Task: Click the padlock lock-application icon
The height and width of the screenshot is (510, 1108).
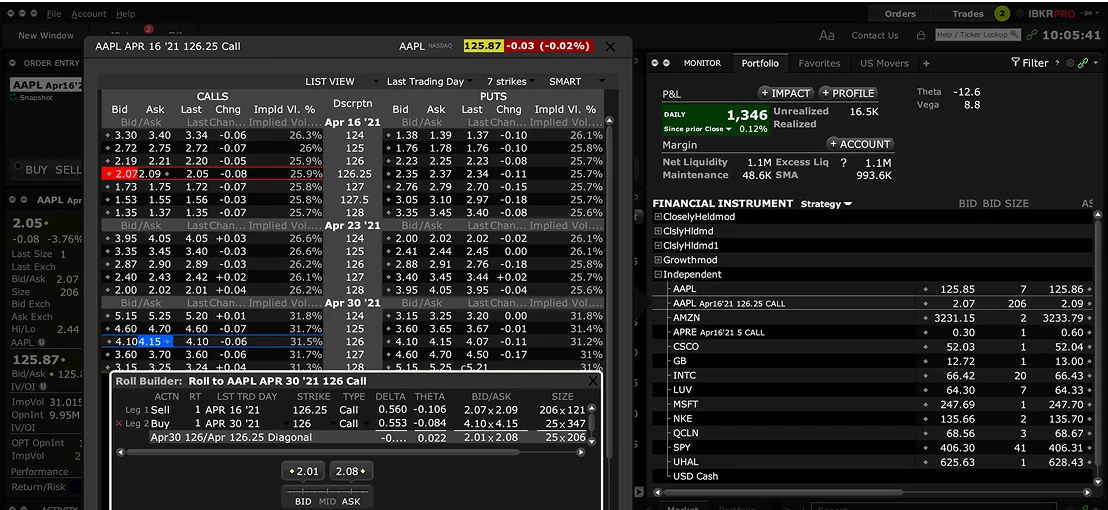Action: [921, 35]
